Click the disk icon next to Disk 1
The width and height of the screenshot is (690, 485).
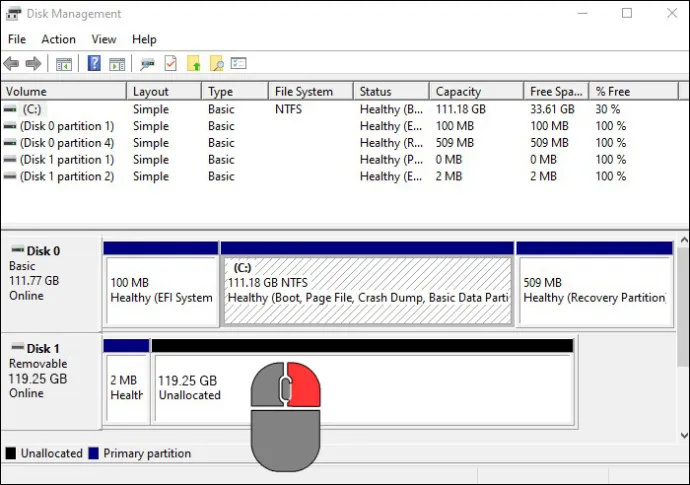[18, 347]
